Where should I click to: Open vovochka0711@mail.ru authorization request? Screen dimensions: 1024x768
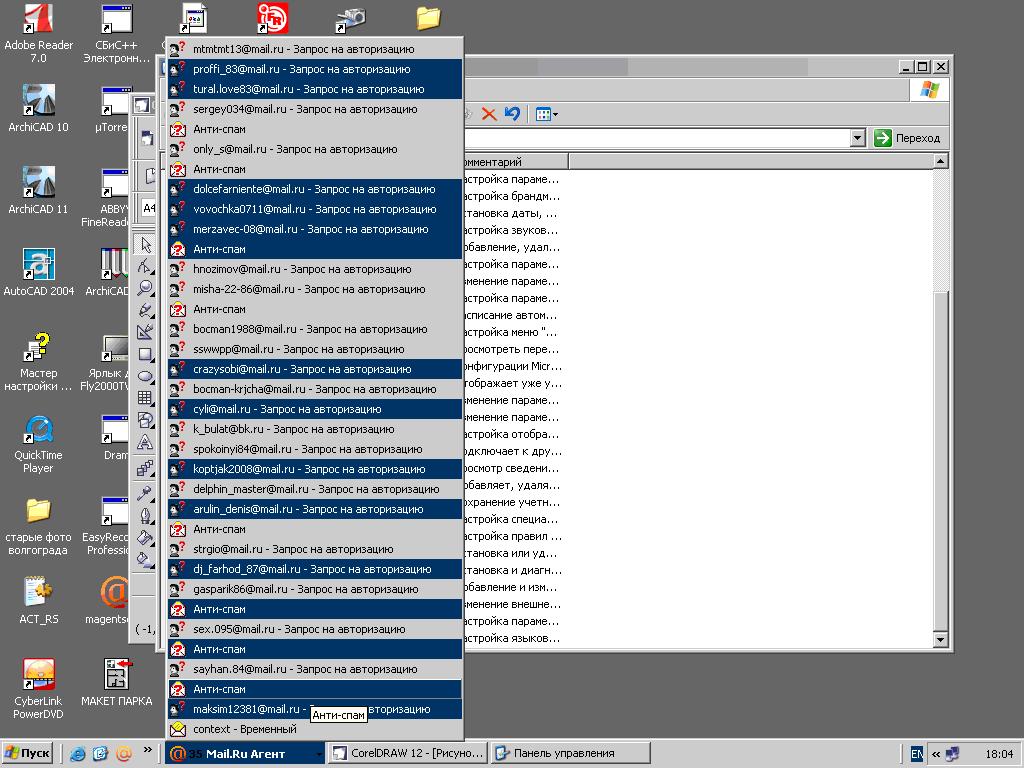tap(315, 209)
